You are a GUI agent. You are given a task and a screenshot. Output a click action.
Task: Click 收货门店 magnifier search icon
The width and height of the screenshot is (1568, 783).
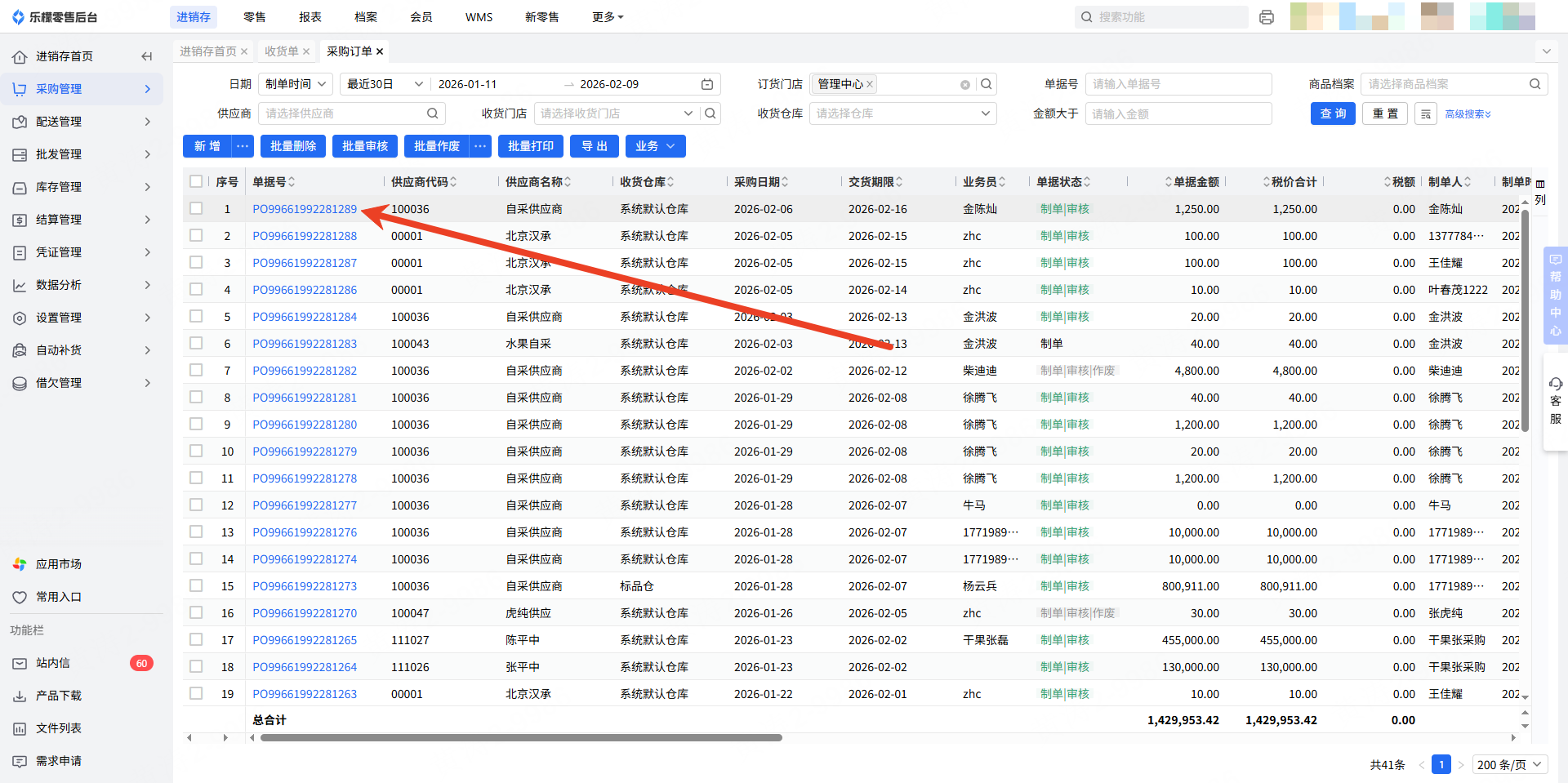click(x=710, y=113)
